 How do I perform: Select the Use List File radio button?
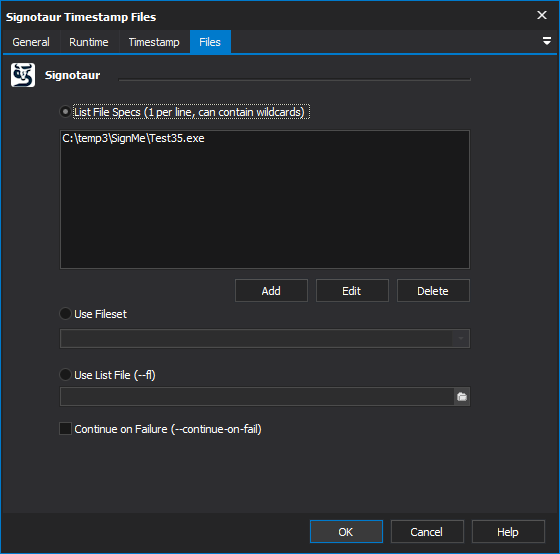[65, 375]
